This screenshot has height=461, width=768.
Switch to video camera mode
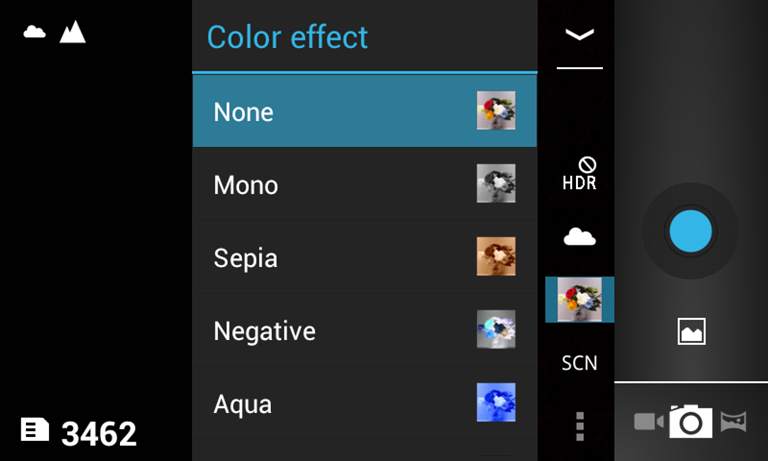point(648,422)
